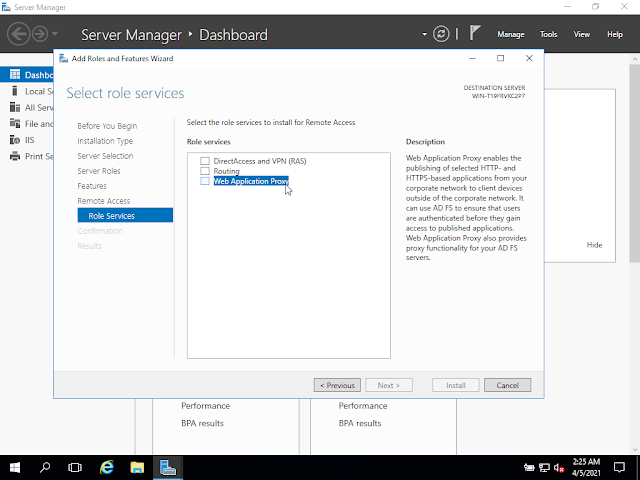Click Hide link in Server Manager dashboard
640x480 pixels.
click(594, 245)
